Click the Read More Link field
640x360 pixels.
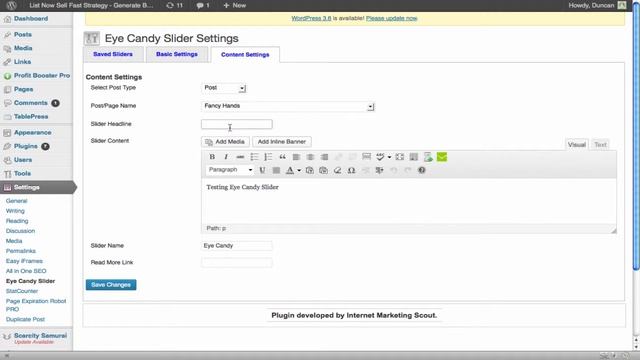pos(237,262)
